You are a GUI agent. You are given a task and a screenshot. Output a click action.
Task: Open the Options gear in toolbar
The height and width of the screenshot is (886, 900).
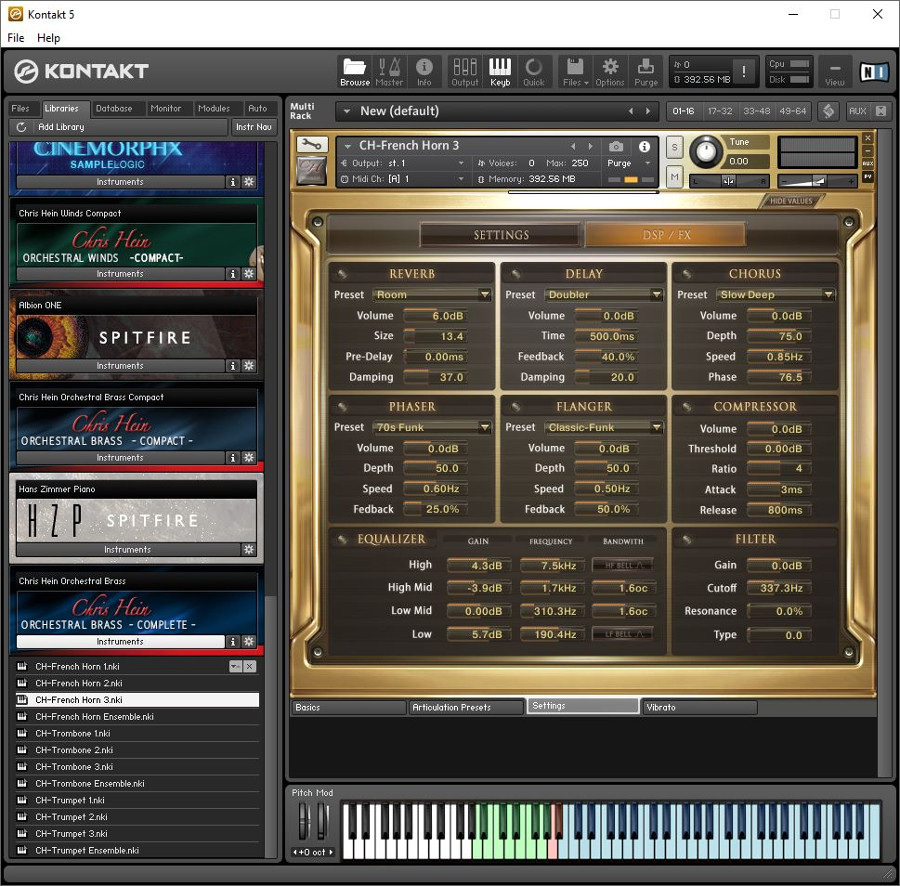click(610, 72)
